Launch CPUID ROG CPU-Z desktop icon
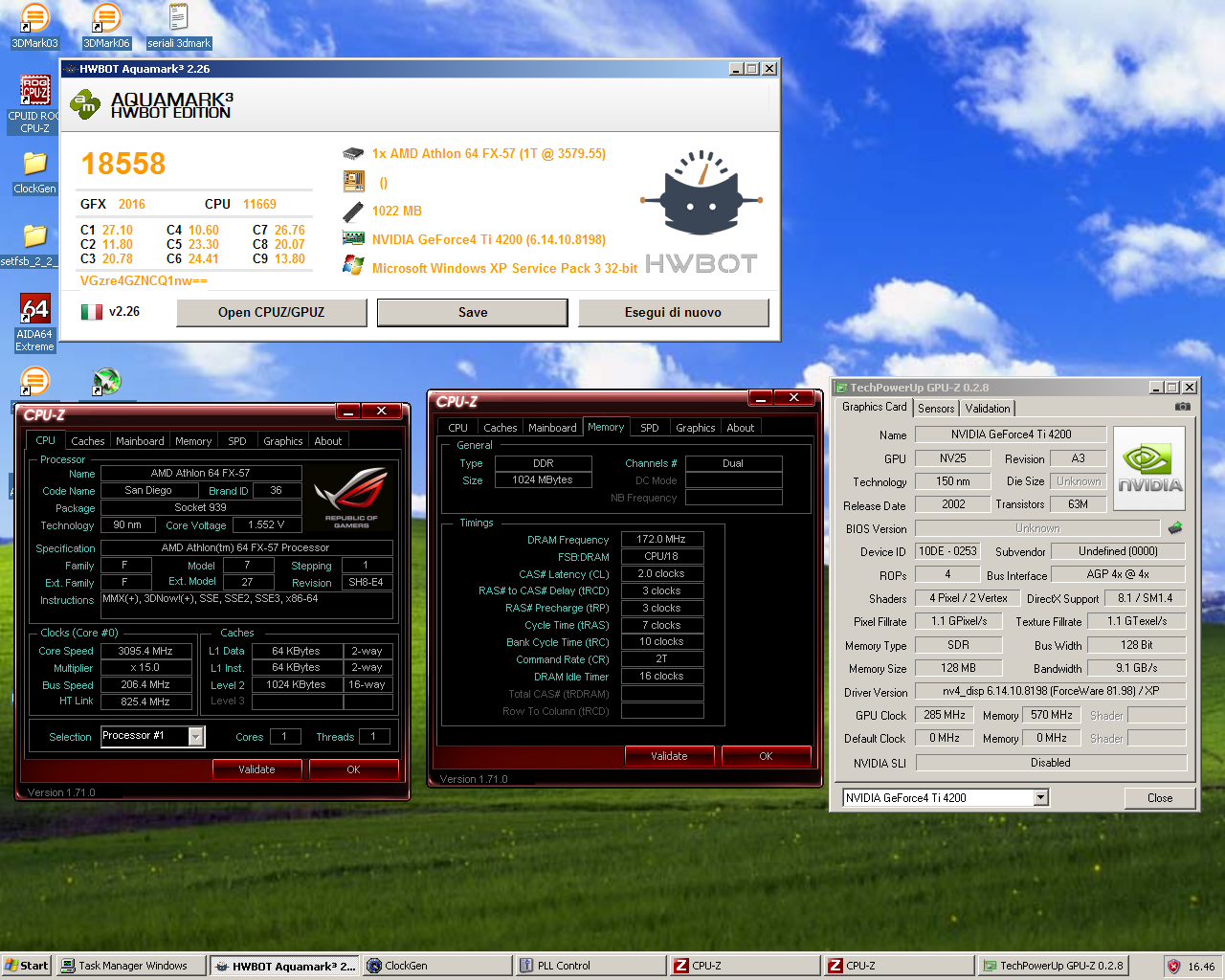 click(34, 104)
